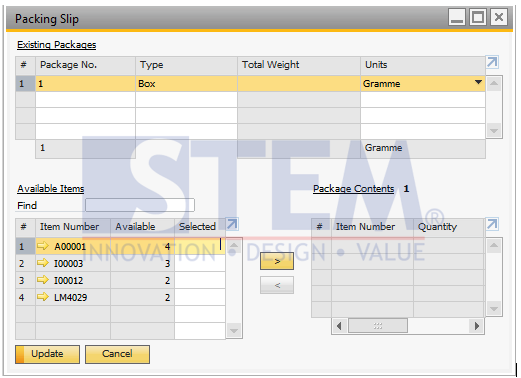Click the Available Items heading
This screenshot has height=378, width=521.
[51, 189]
